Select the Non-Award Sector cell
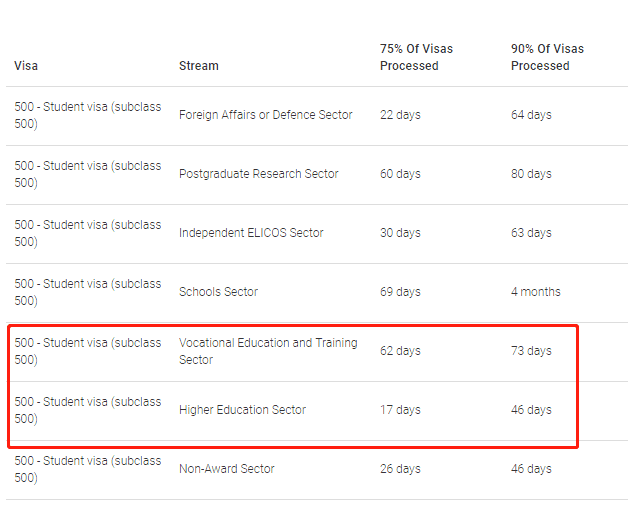Viewport: 628px width, 515px height. pyautogui.click(x=227, y=469)
